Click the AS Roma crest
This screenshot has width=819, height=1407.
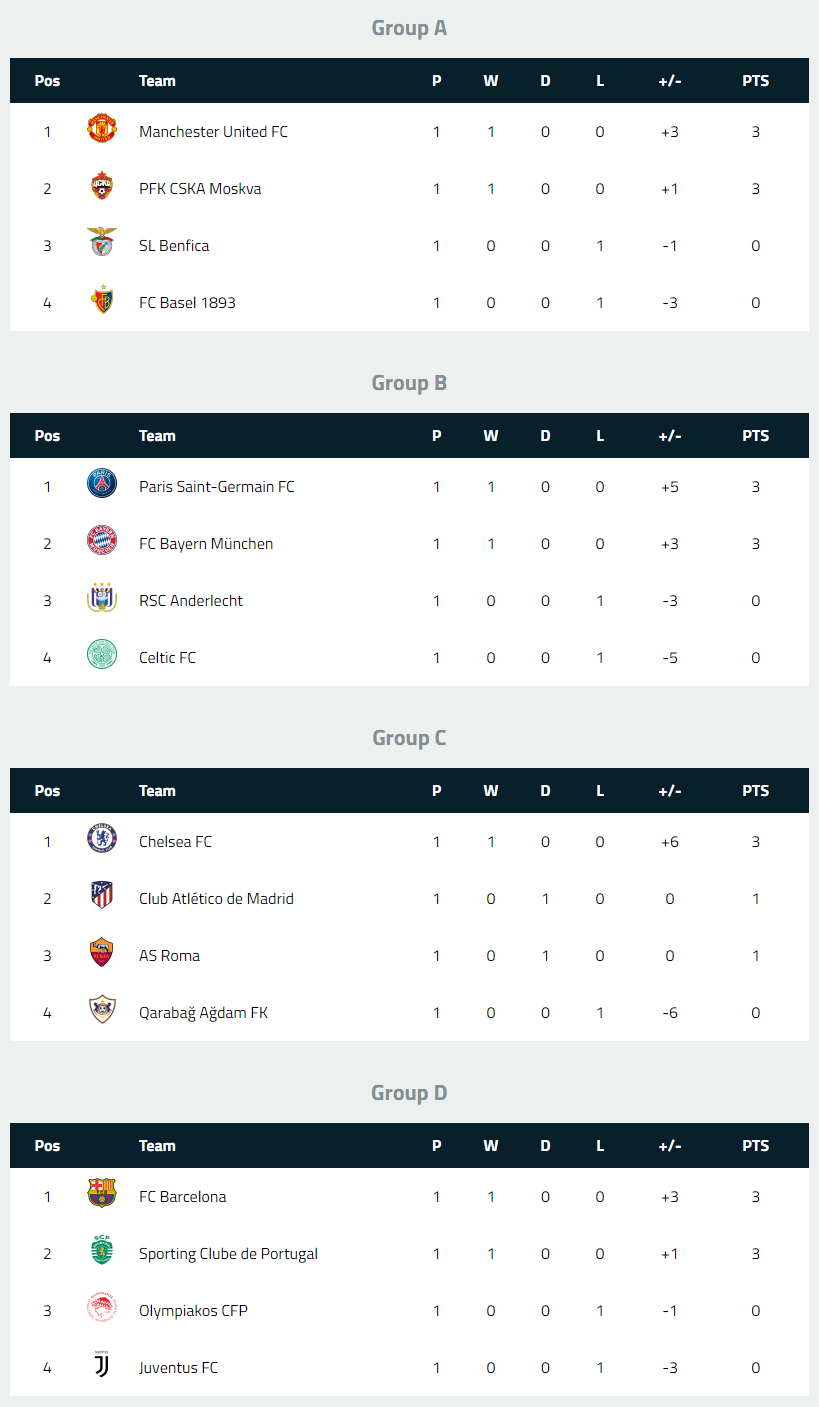pyautogui.click(x=102, y=955)
